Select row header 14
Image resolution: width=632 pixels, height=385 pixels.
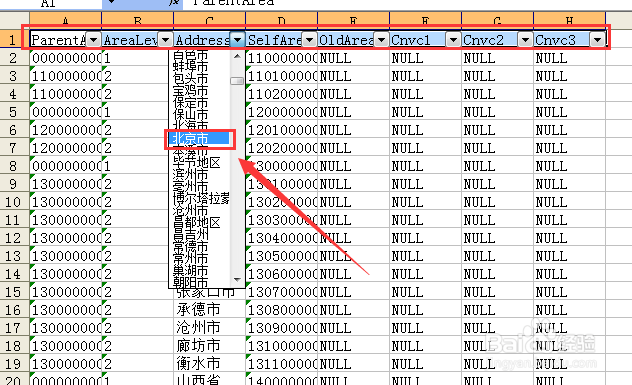tap(15, 274)
